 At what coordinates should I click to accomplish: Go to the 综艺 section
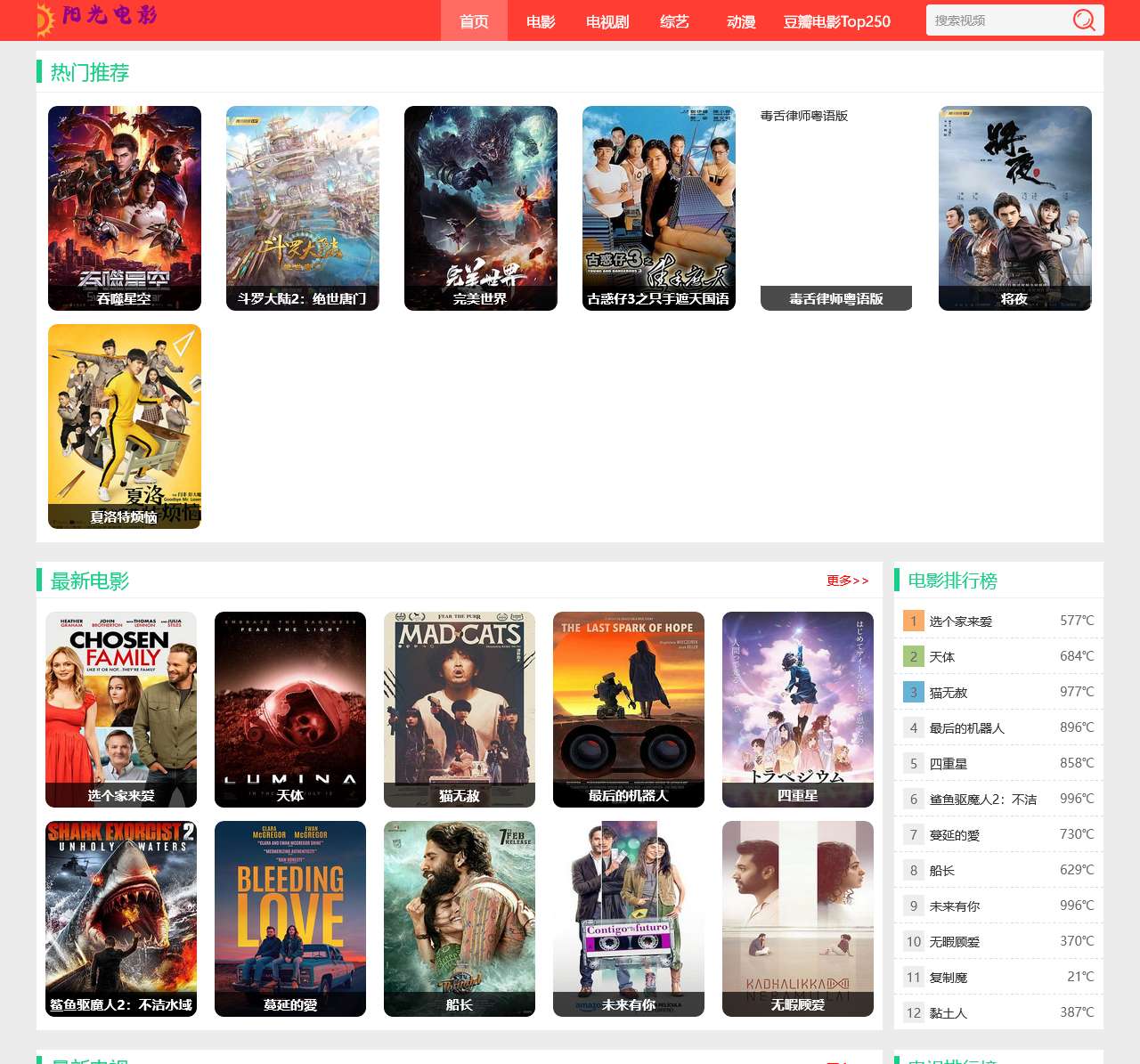pyautogui.click(x=674, y=20)
